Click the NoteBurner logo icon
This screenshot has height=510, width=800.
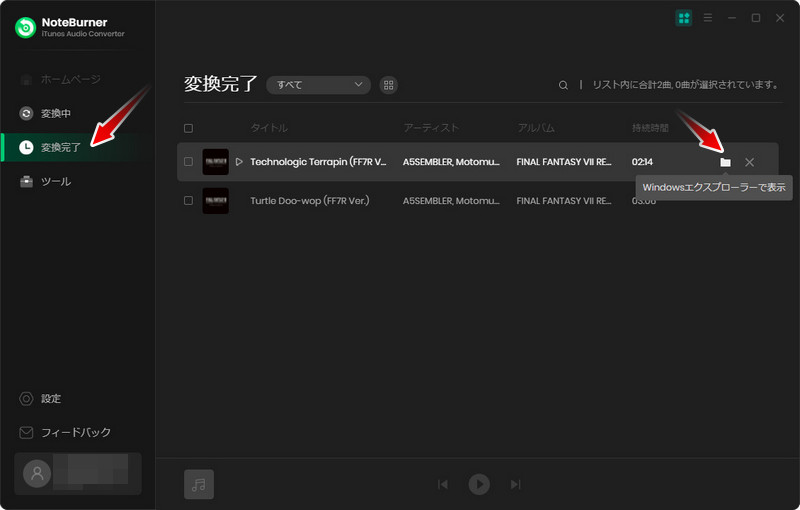[26, 28]
